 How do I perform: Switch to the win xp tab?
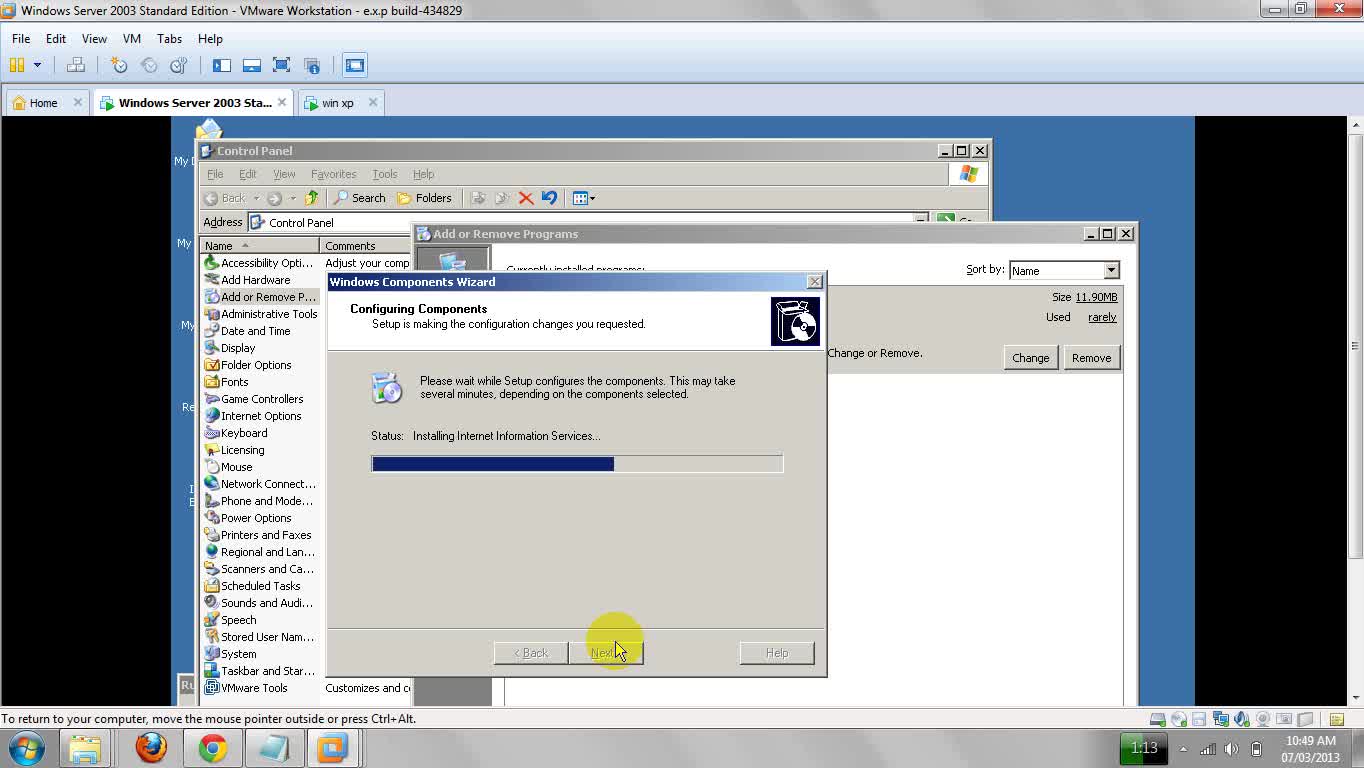click(337, 102)
